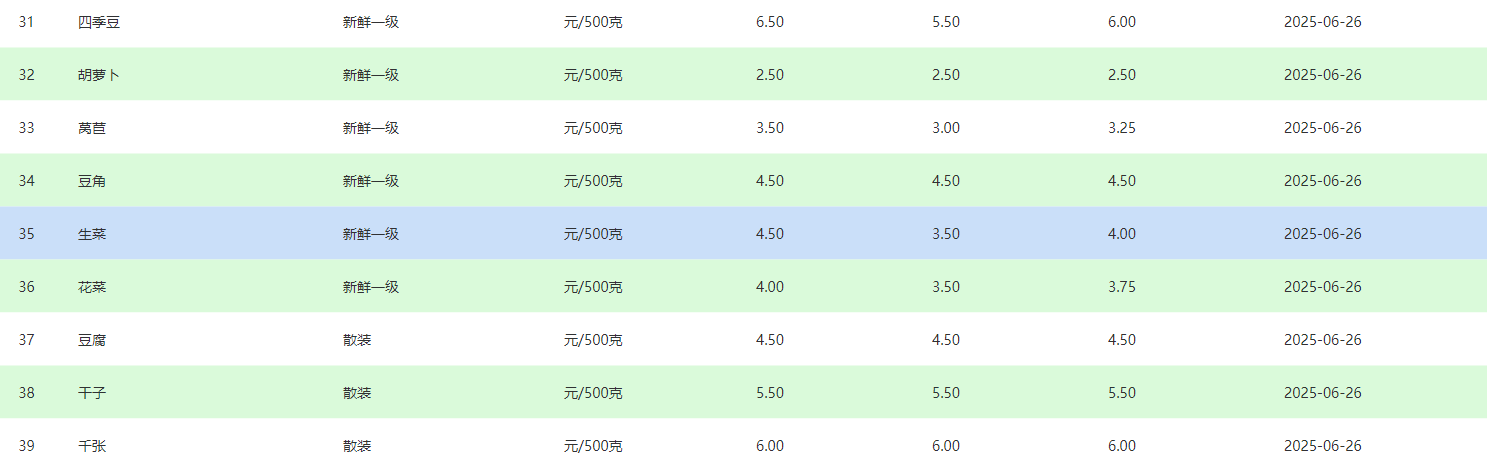Select the 3.25 average price of 莴苣
The height and width of the screenshot is (469, 1487).
coord(1122,128)
